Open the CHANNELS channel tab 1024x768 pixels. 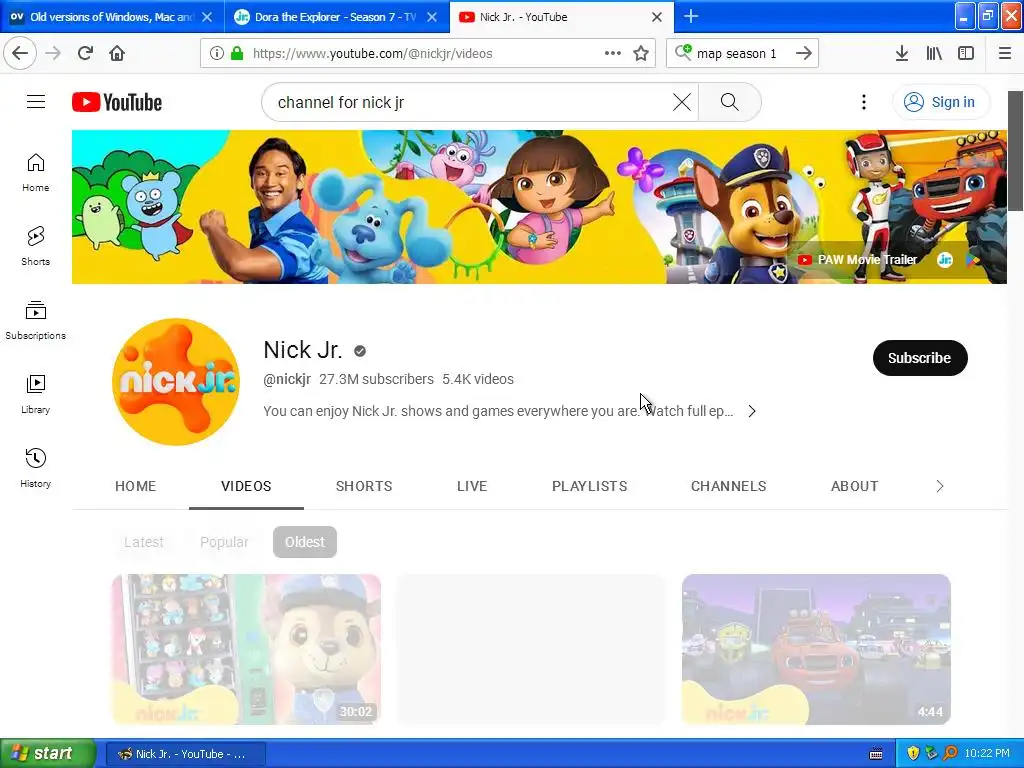tap(728, 486)
